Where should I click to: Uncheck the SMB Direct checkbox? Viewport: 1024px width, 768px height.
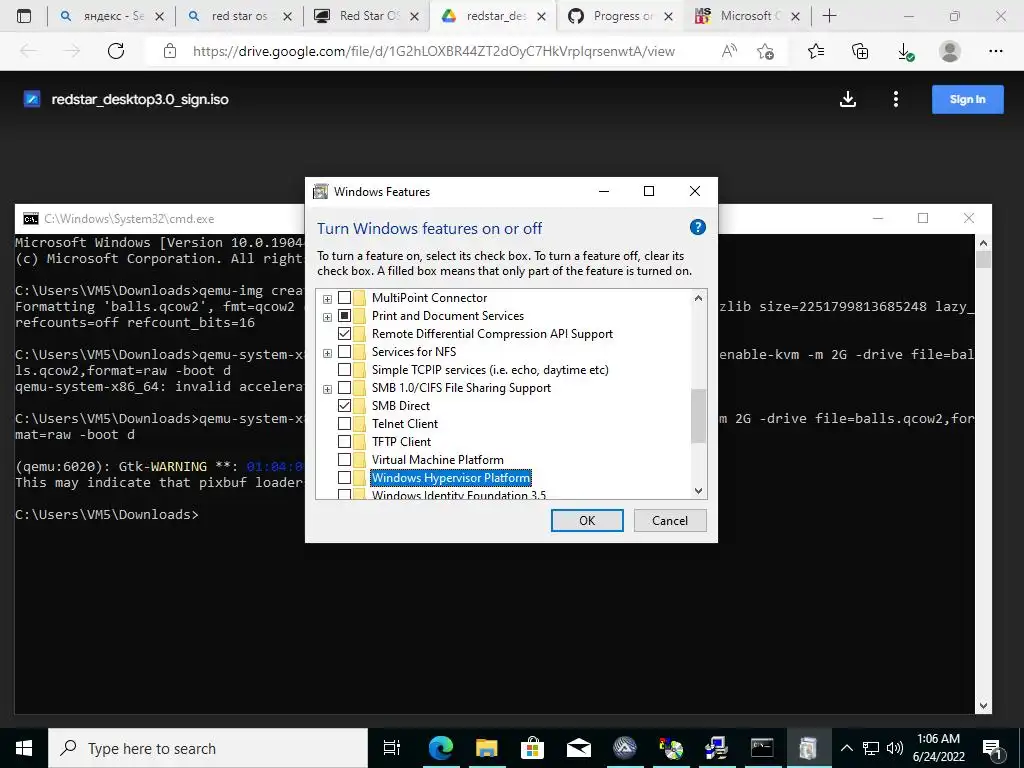344,406
